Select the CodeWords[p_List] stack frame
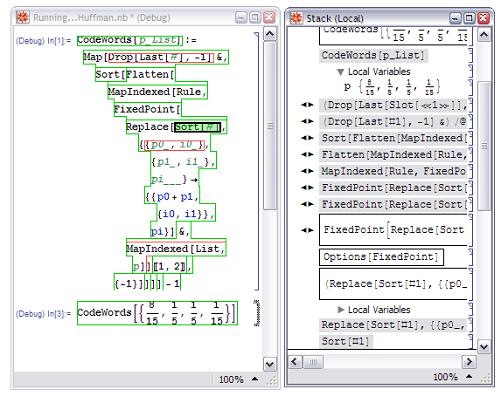Screen dimensions: 501x397 click(x=373, y=55)
